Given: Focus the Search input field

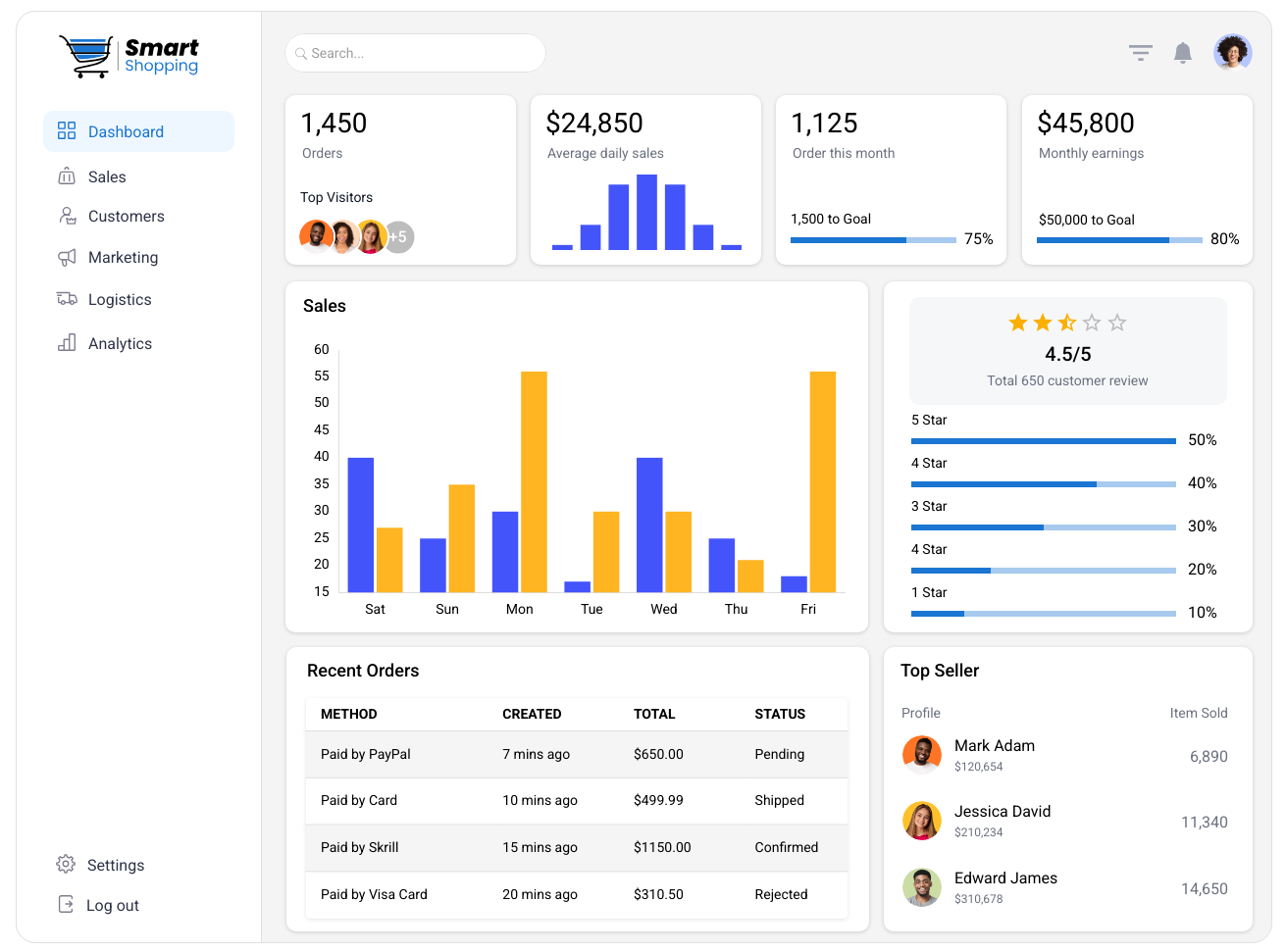Looking at the screenshot, I should tap(415, 53).
